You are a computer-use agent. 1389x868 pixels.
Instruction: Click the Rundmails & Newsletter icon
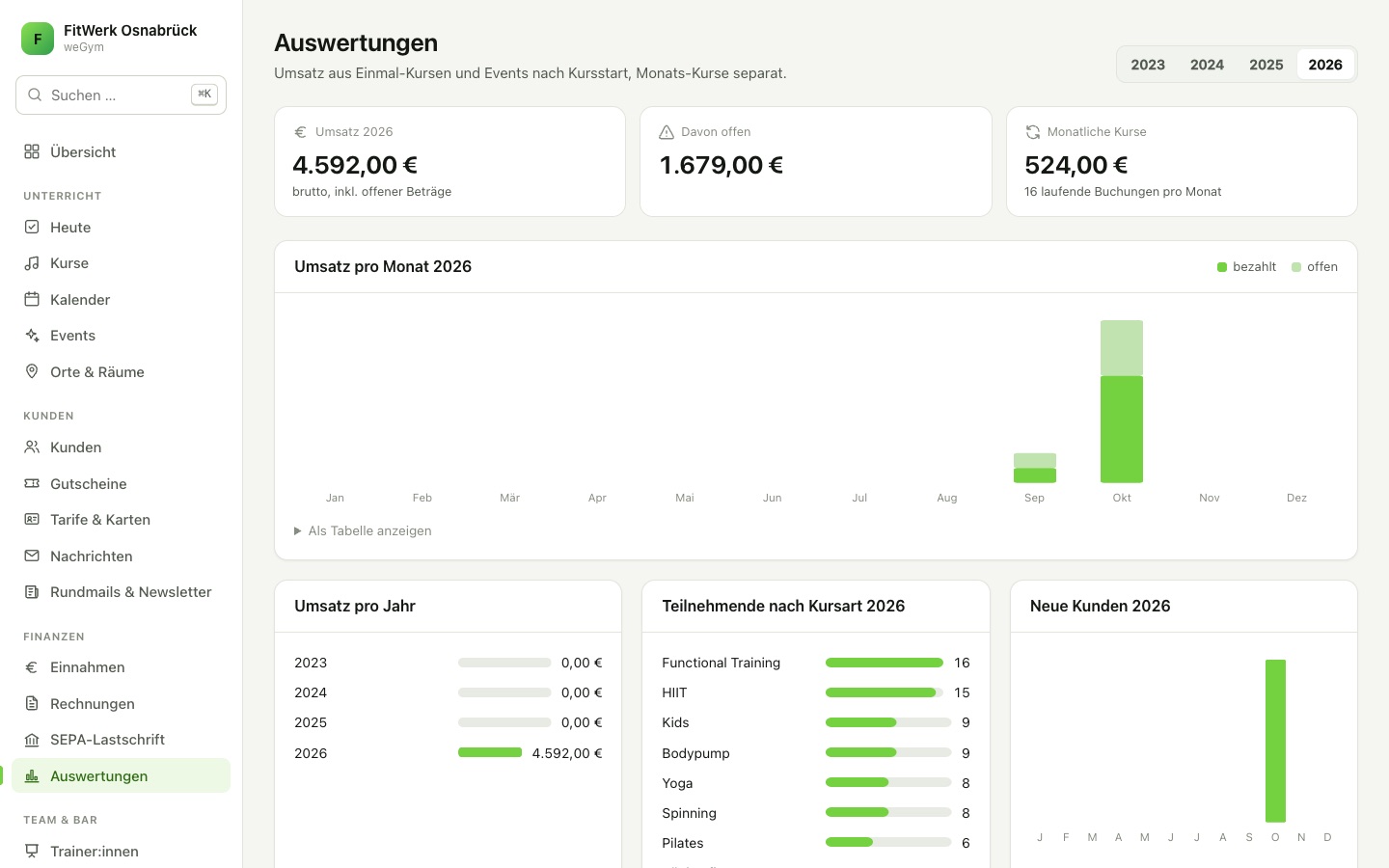click(32, 591)
